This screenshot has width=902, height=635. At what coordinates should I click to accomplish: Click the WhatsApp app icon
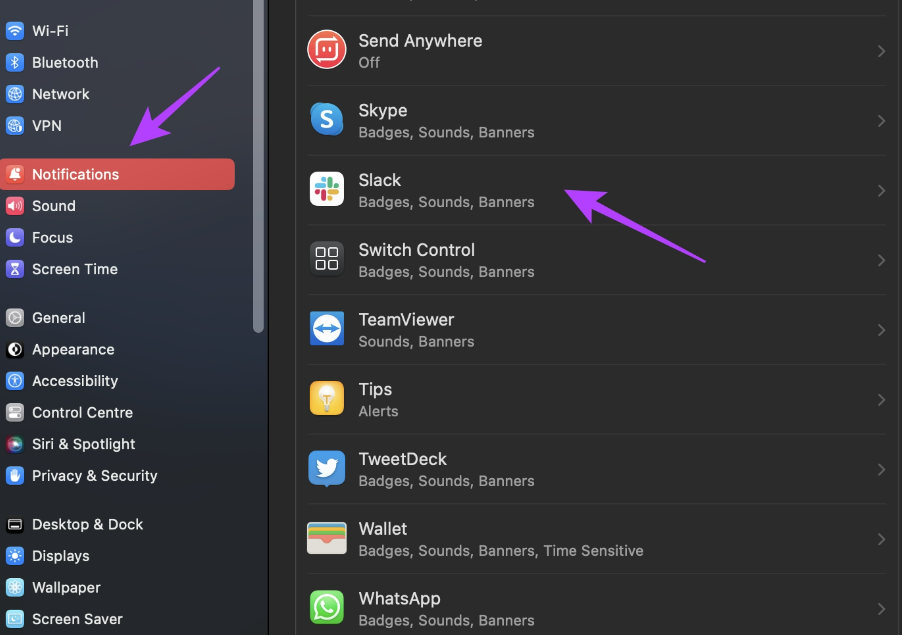coord(327,607)
